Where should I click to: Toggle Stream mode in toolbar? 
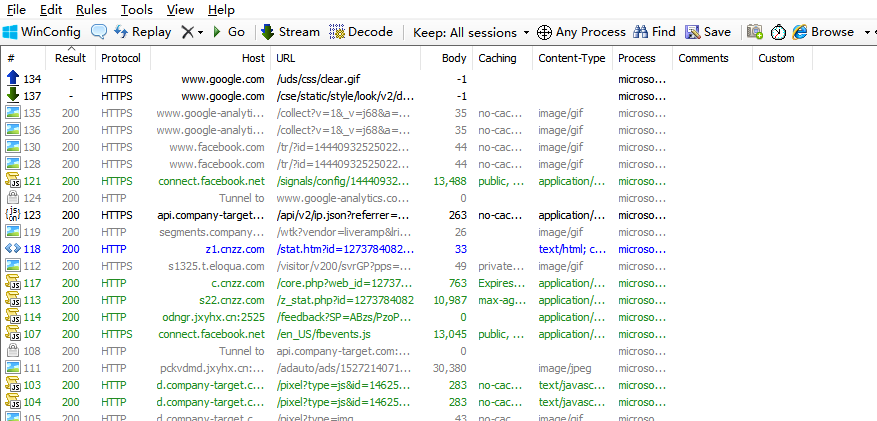290,32
